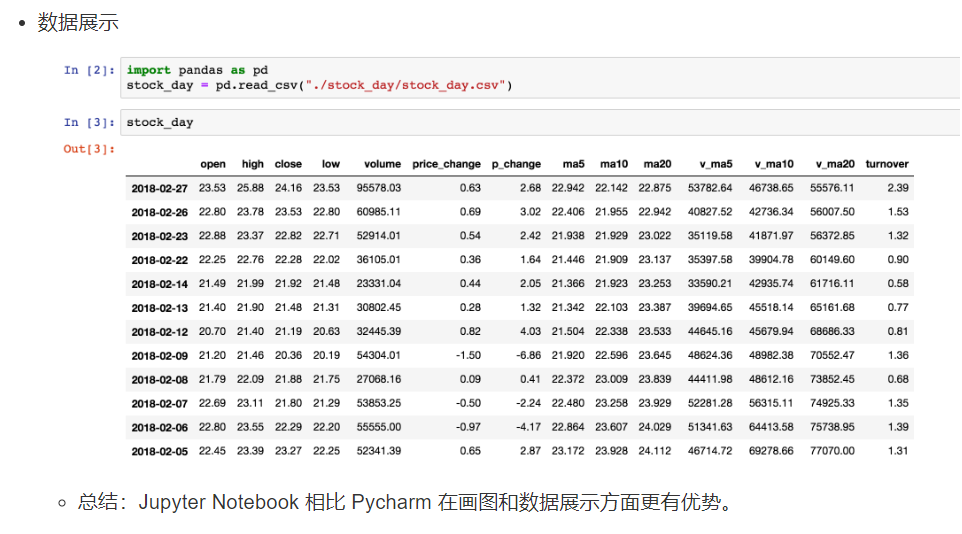
Task: Click the v_ma20 value 65161.68
Action: click(832, 308)
